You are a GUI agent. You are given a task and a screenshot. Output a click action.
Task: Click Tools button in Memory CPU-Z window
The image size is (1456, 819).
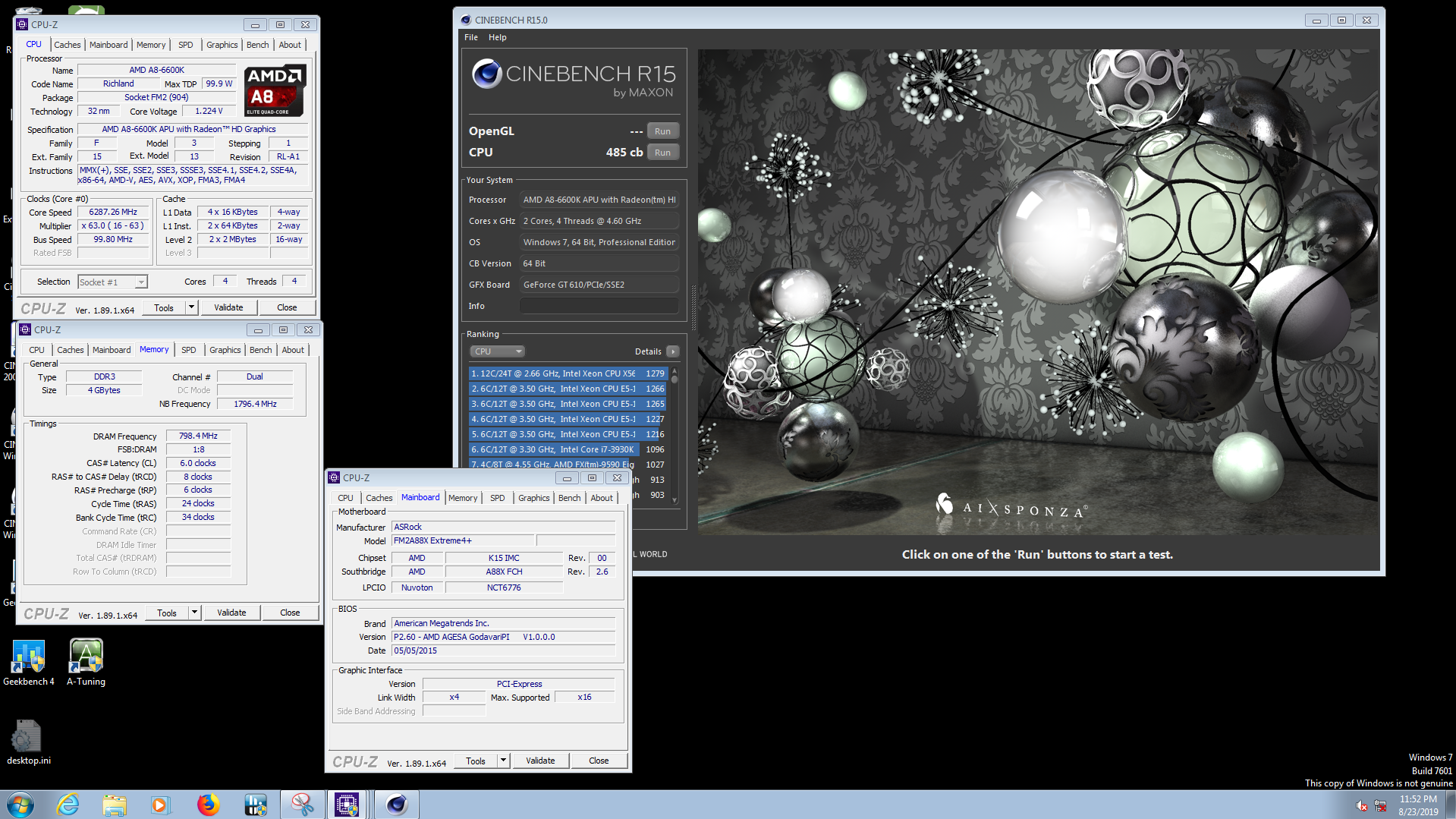(167, 613)
